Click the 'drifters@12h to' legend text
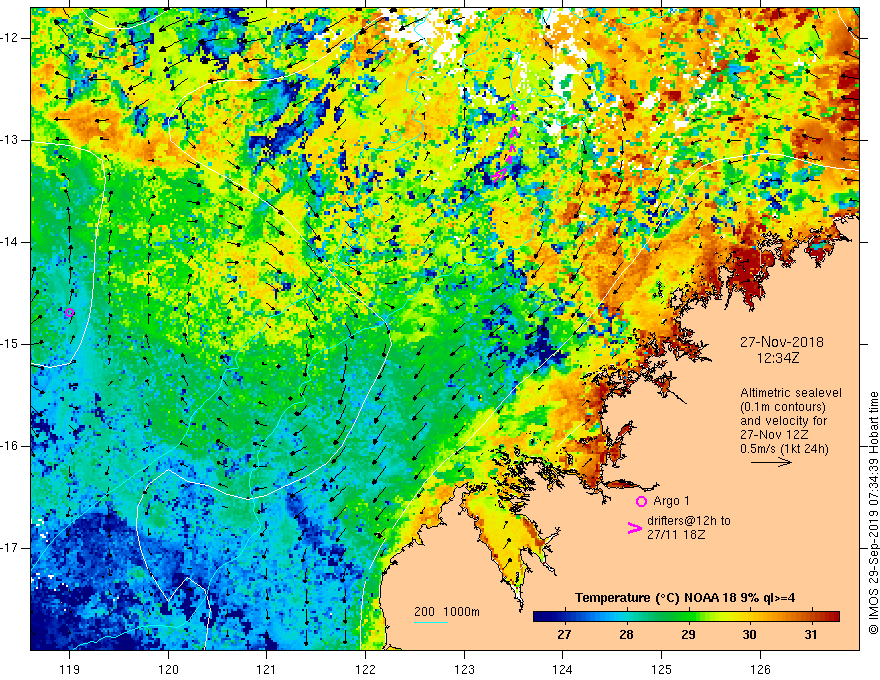880x680 pixels. click(x=689, y=521)
